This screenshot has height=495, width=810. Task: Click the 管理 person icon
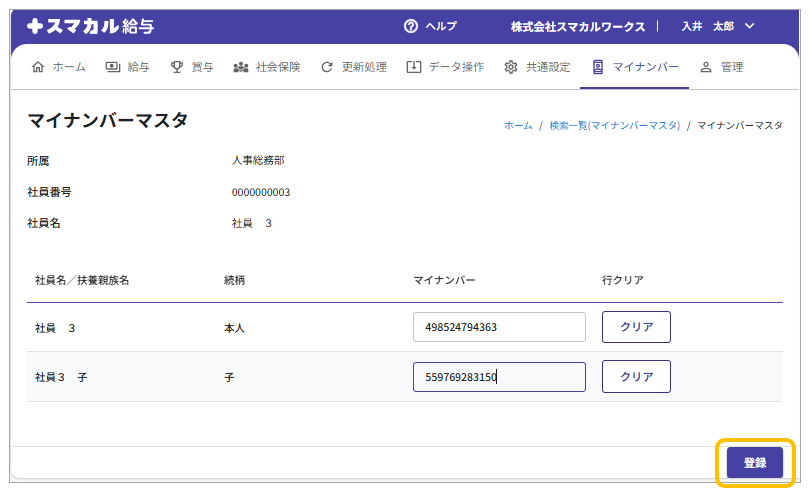click(x=706, y=67)
